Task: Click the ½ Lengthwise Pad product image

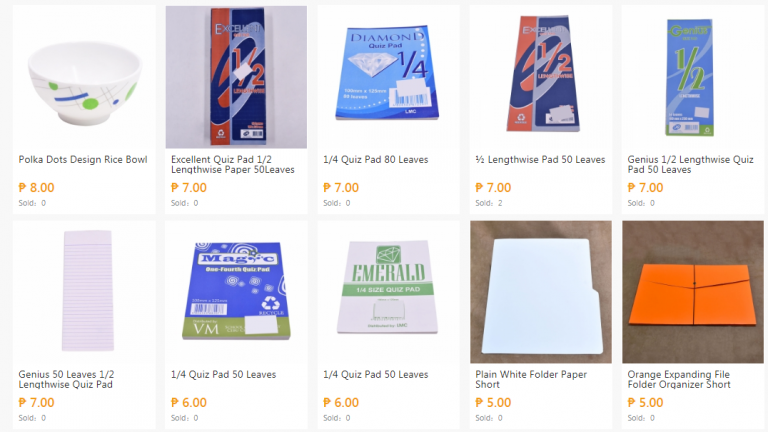Action: (x=541, y=77)
